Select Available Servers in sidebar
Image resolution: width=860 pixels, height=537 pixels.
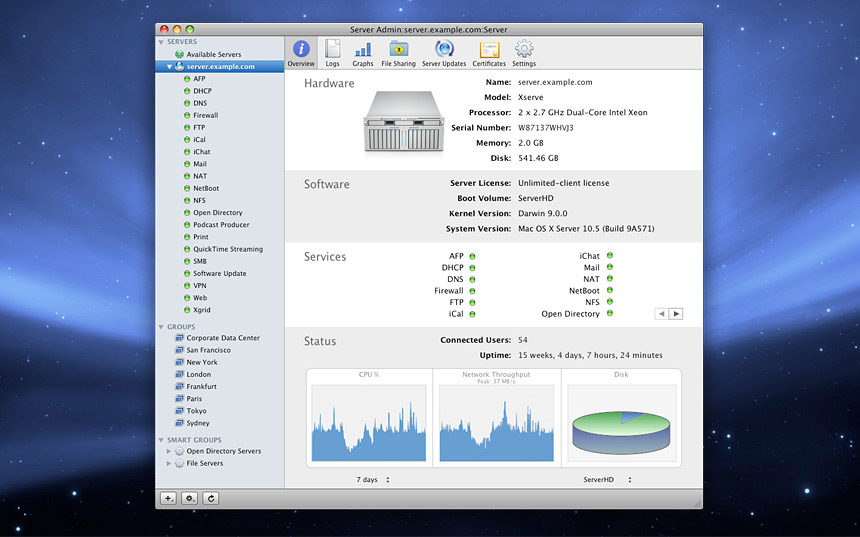pos(213,54)
